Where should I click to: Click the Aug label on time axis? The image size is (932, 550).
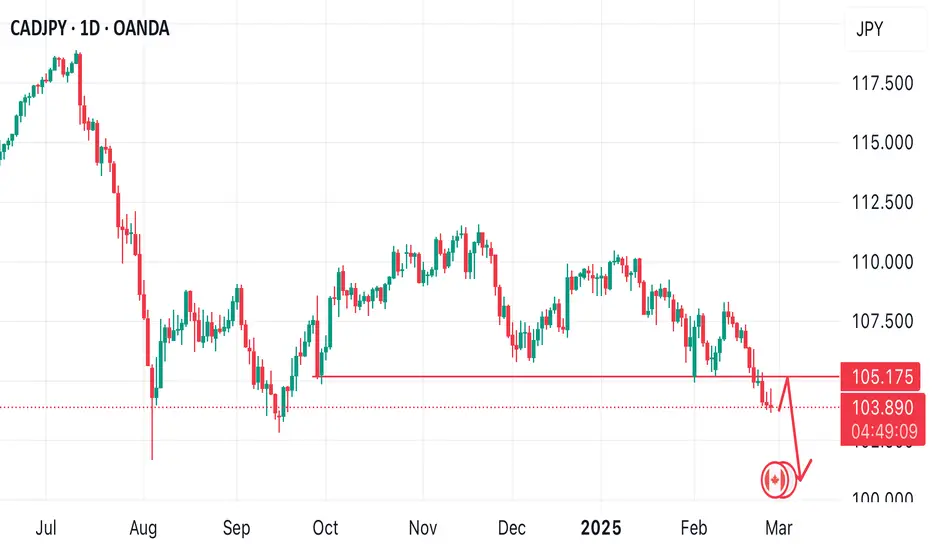(x=143, y=528)
